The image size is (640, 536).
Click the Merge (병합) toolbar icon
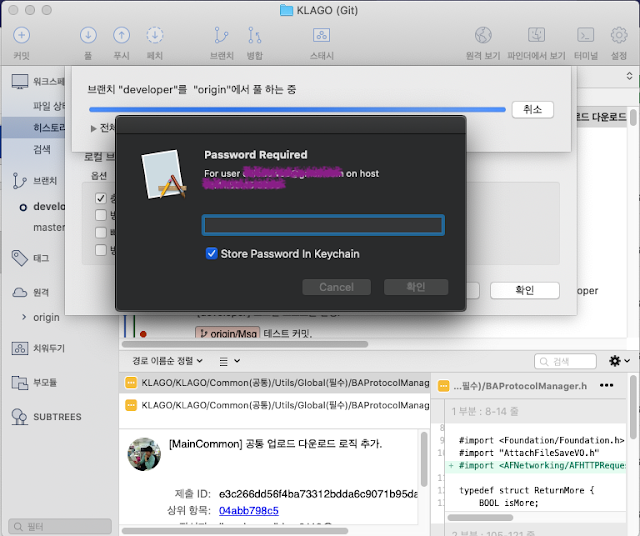coord(255,35)
